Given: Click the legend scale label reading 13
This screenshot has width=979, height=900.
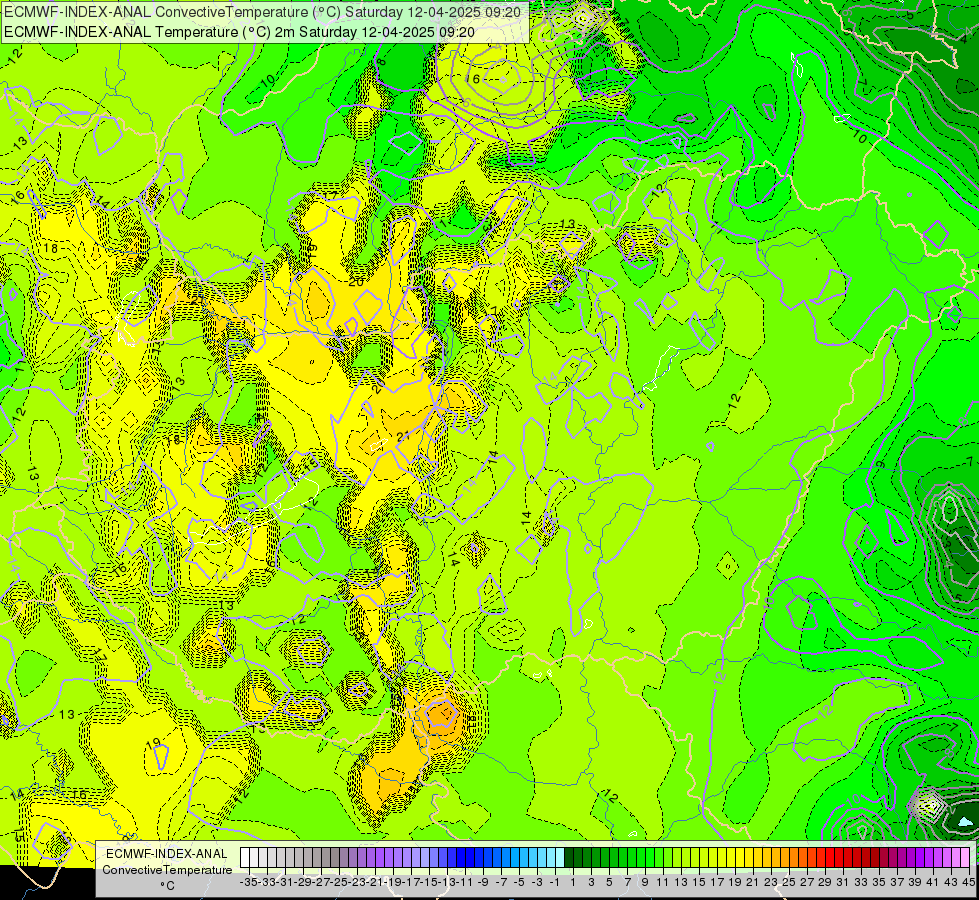Looking at the screenshot, I should click(x=681, y=883).
